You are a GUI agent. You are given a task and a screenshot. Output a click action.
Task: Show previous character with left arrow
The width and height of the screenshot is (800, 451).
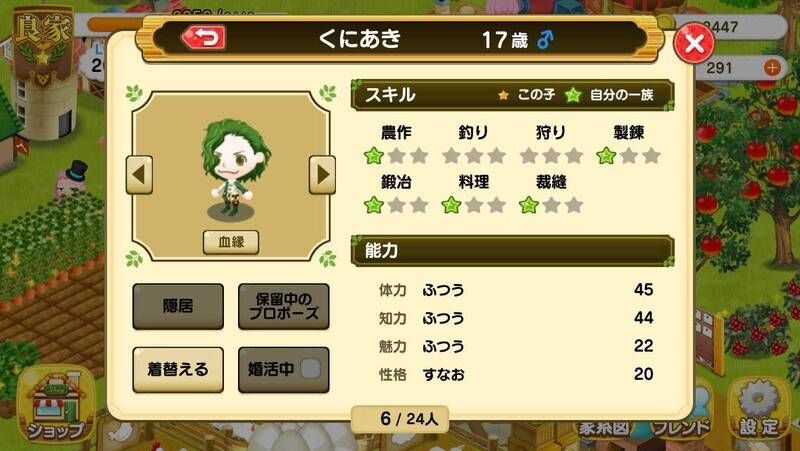pos(139,174)
